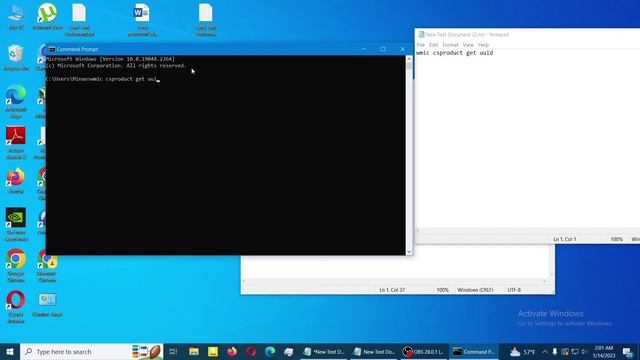Open the notification center icon
640x360 pixels.
628,351
